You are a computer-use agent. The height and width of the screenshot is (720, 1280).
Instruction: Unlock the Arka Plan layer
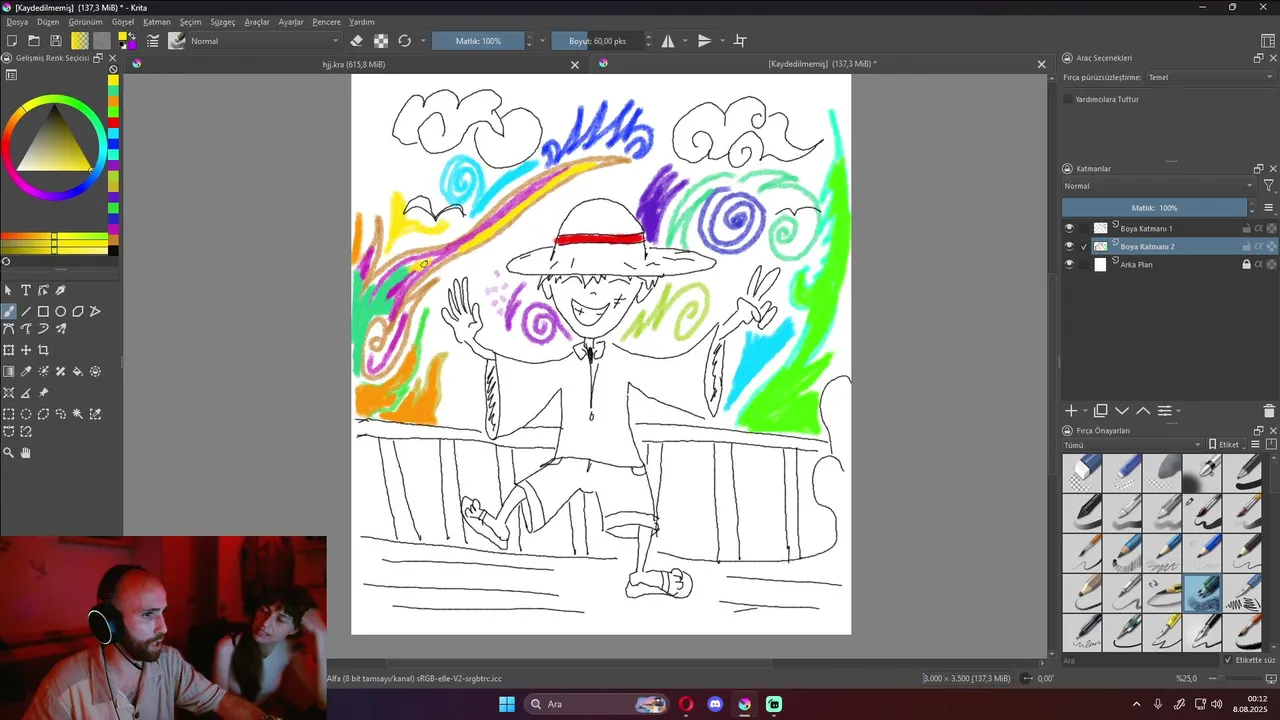(x=1246, y=264)
